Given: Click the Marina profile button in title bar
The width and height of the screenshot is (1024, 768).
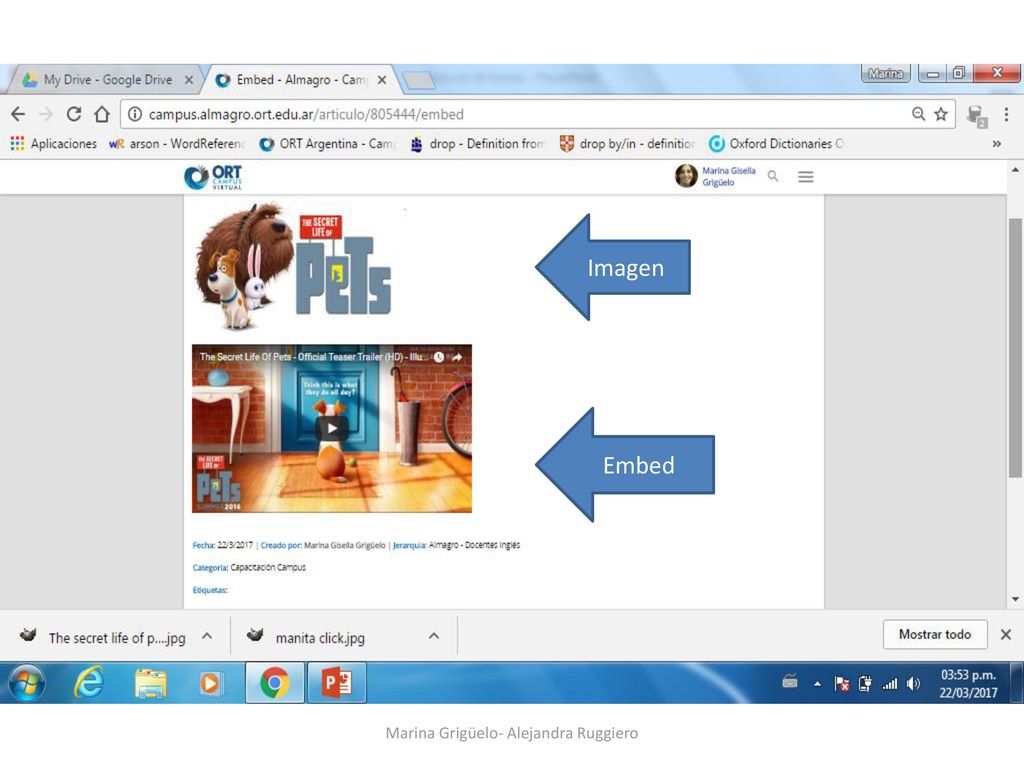Looking at the screenshot, I should click(x=886, y=73).
